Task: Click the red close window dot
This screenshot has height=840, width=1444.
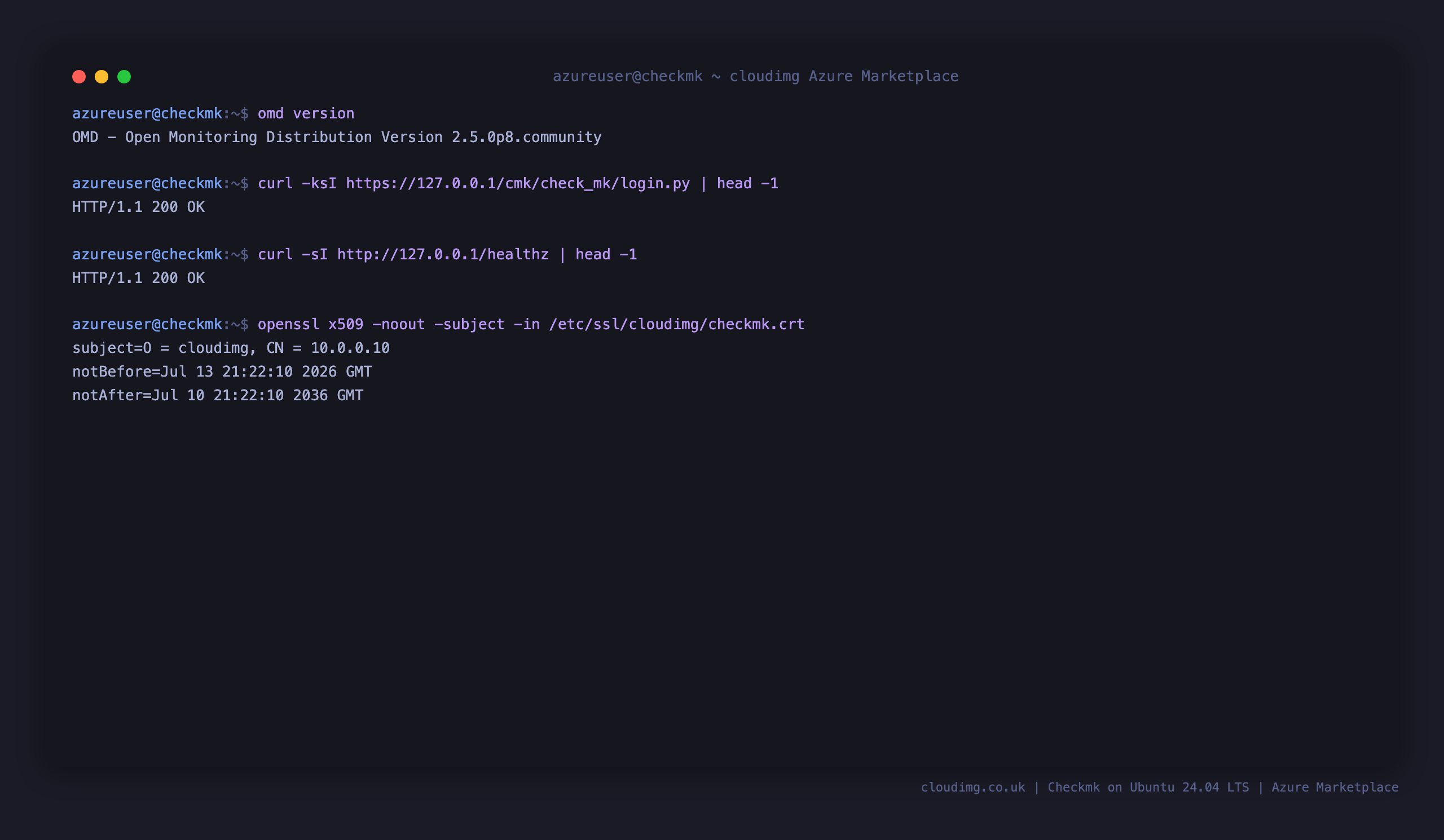Action: [x=79, y=77]
